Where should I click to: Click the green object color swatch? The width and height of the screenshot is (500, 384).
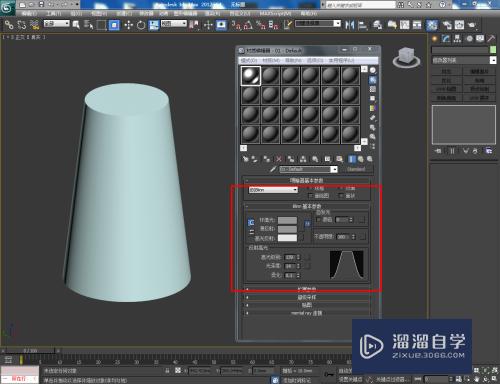pyautogui.click(x=493, y=50)
